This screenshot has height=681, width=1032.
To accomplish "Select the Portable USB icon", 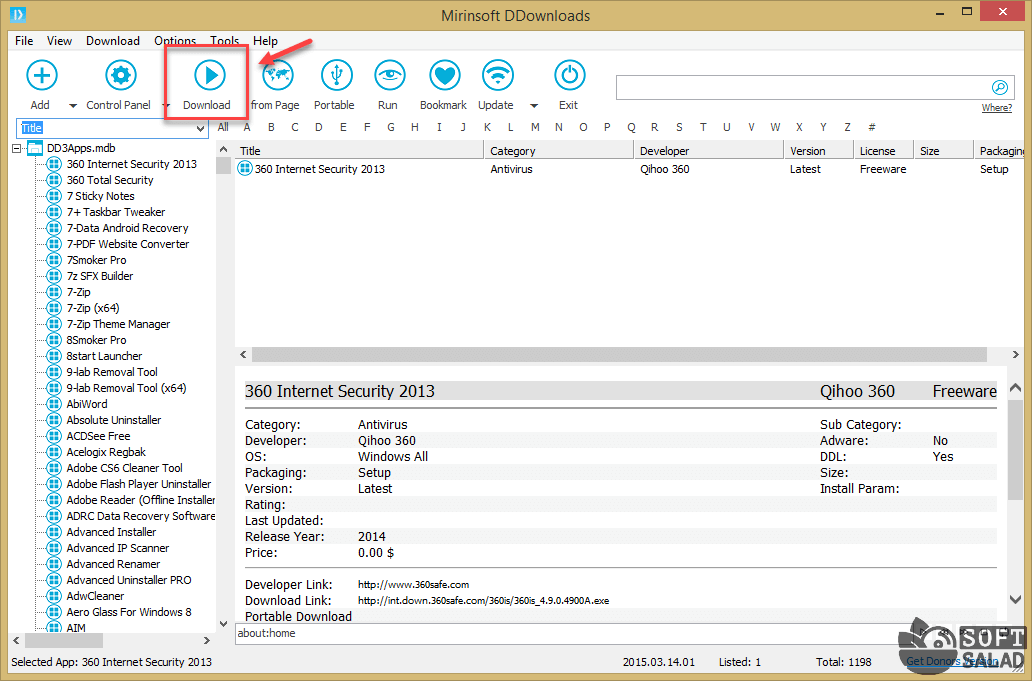I will click(x=336, y=75).
